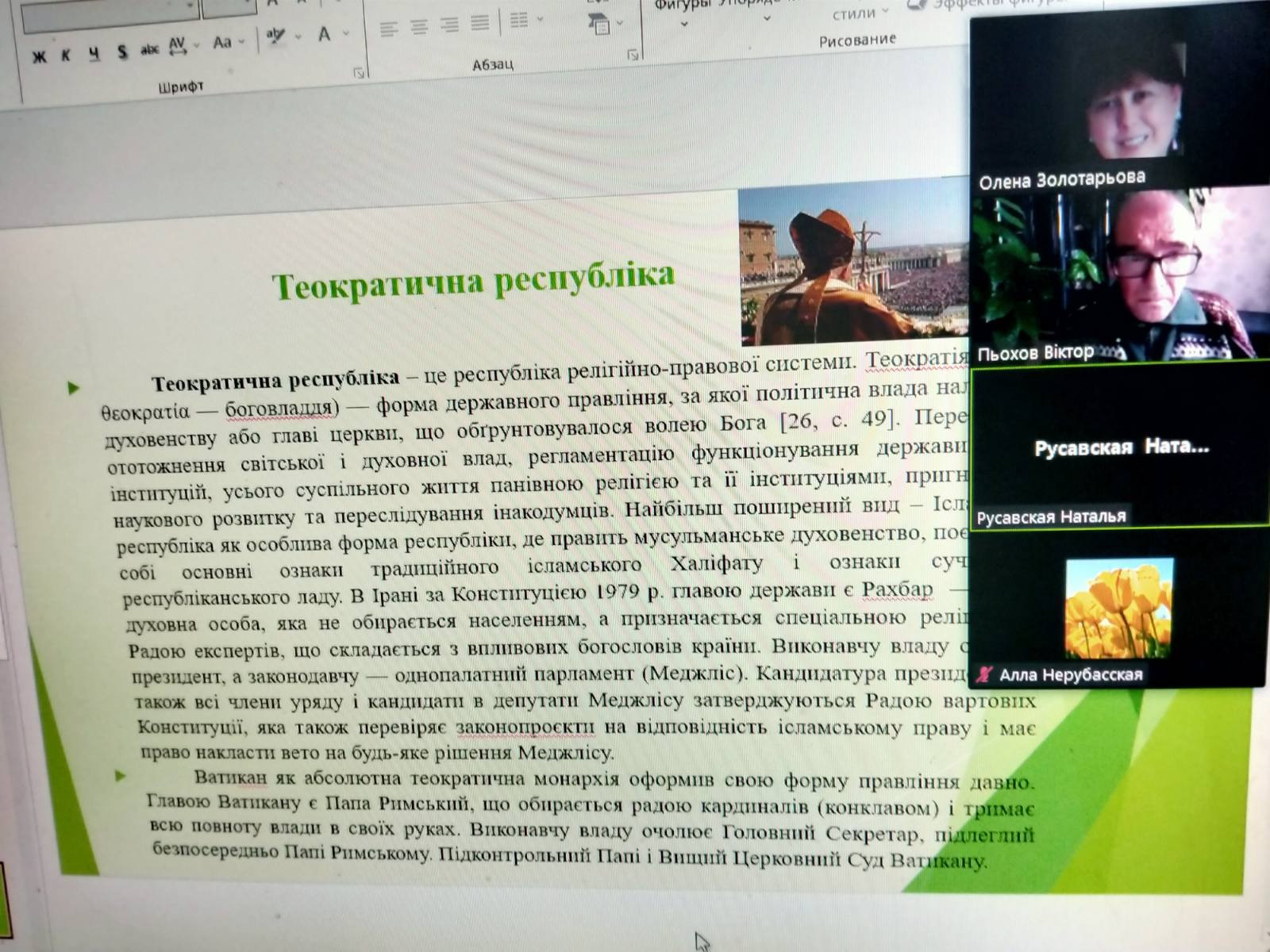Click the text highlight color icon
Screen dimensions: 1270x952
coord(276,36)
